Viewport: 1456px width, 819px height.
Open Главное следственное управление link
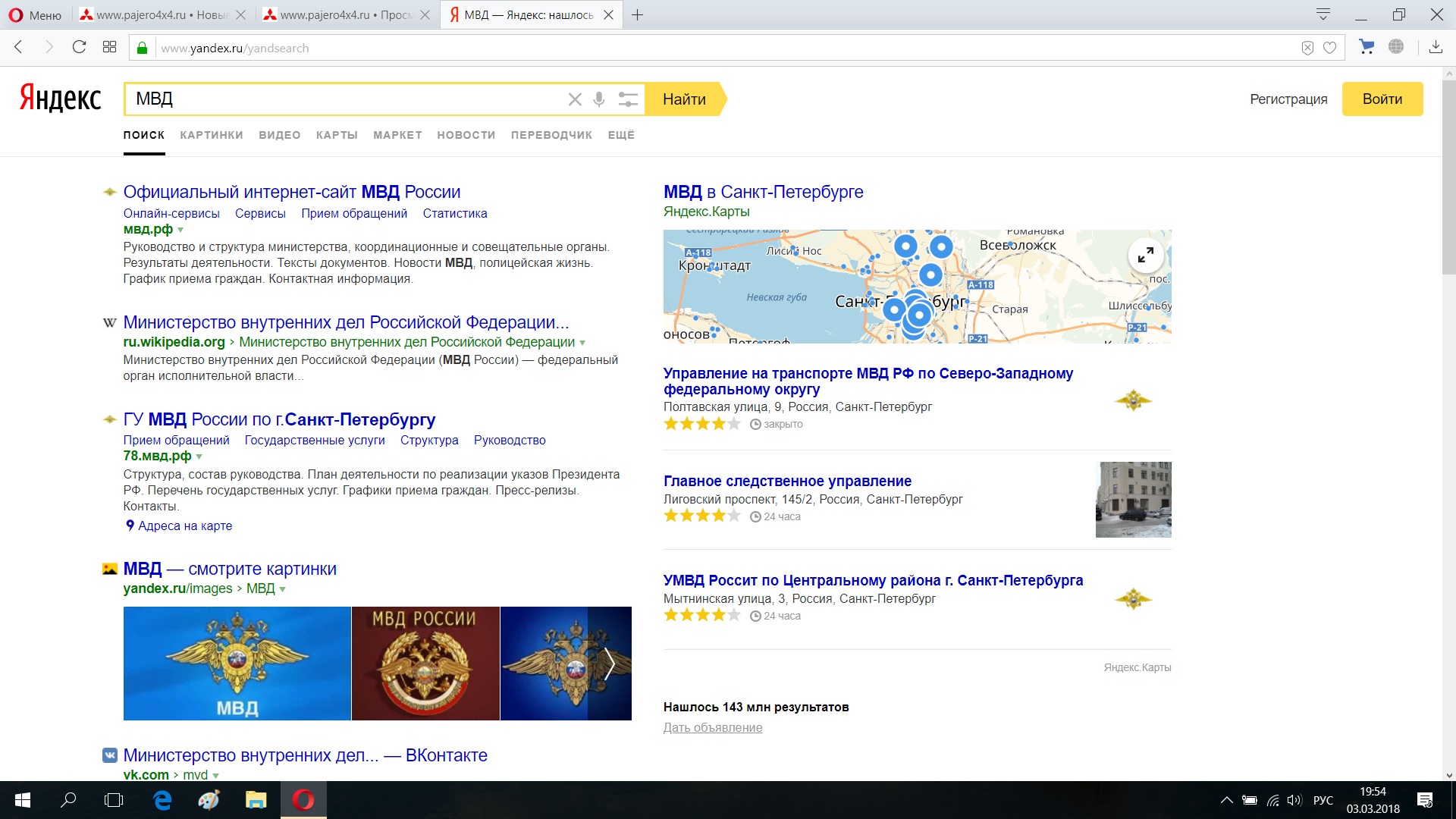pos(787,481)
